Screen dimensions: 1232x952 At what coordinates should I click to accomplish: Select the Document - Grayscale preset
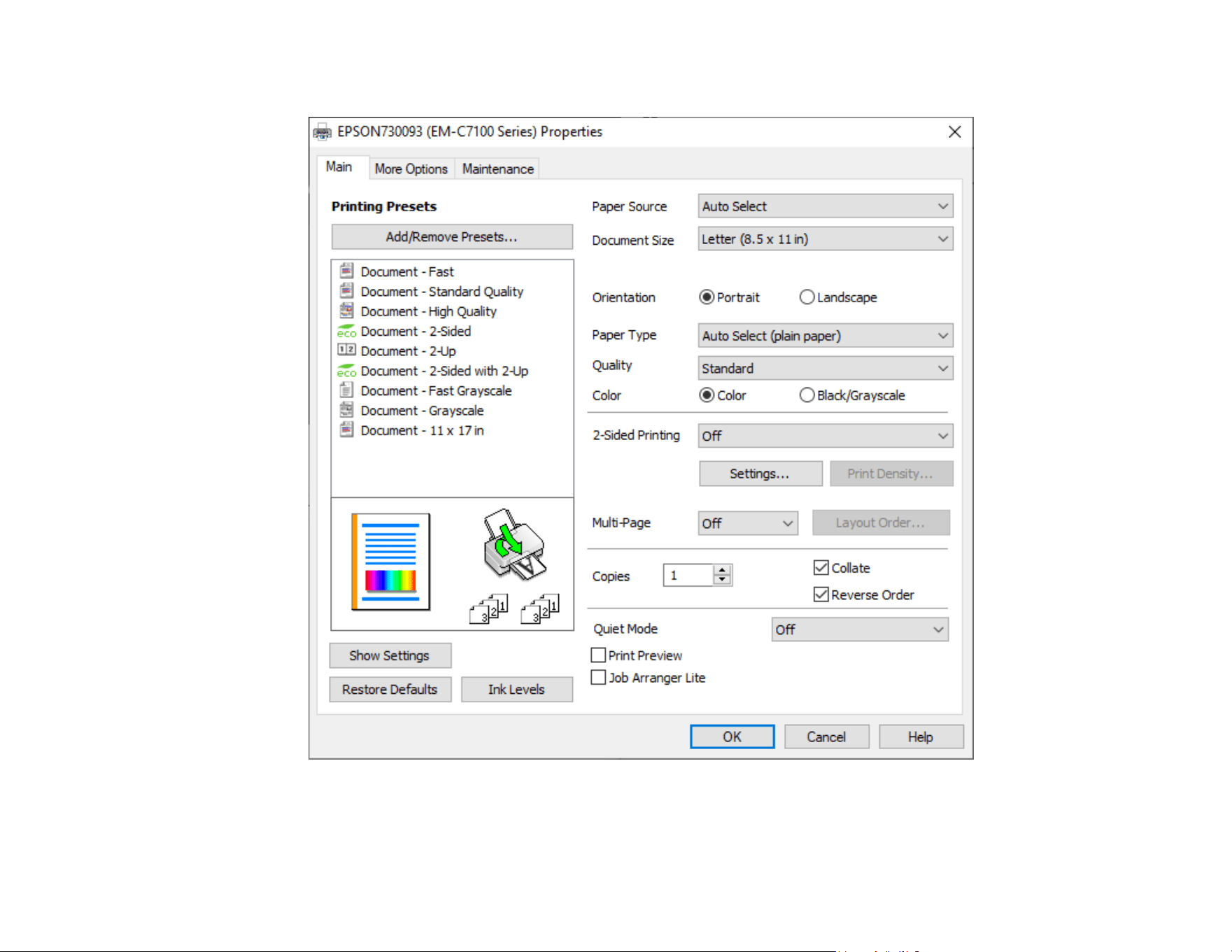(423, 411)
